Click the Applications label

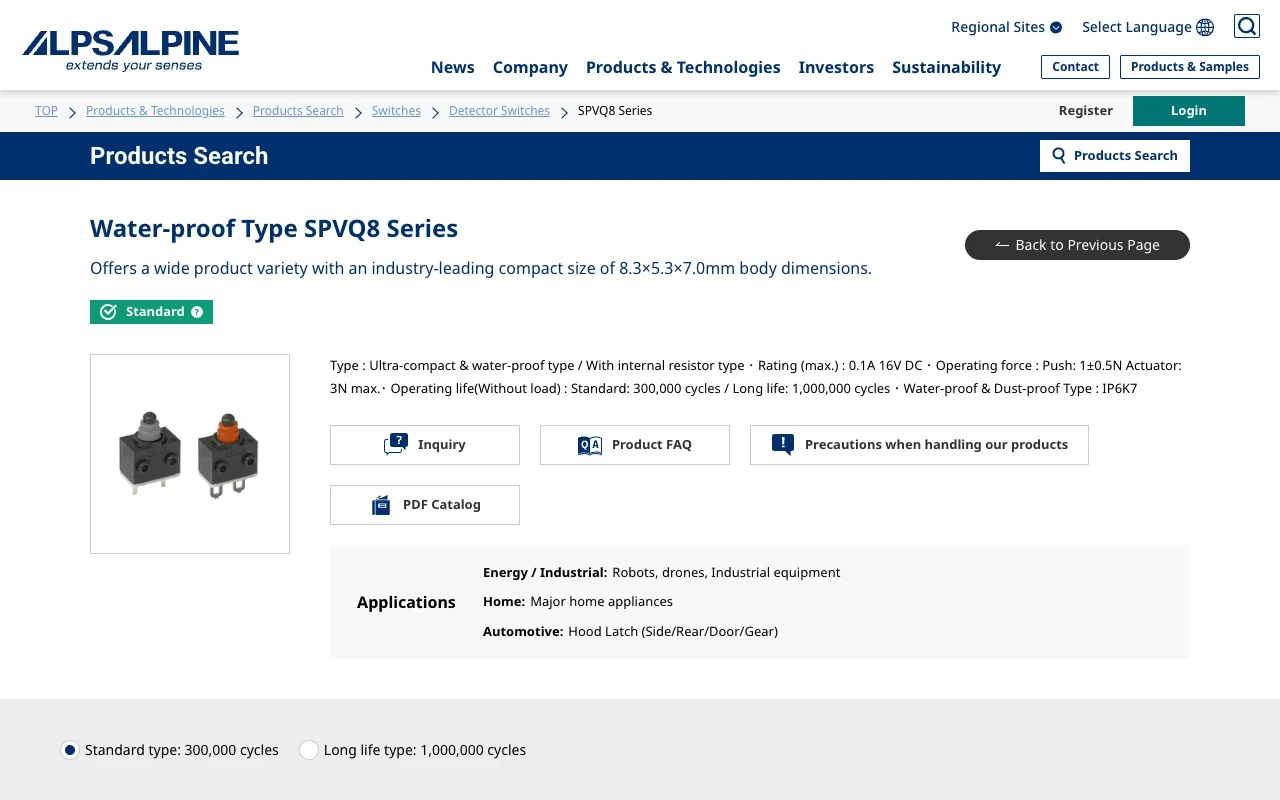pos(406,602)
